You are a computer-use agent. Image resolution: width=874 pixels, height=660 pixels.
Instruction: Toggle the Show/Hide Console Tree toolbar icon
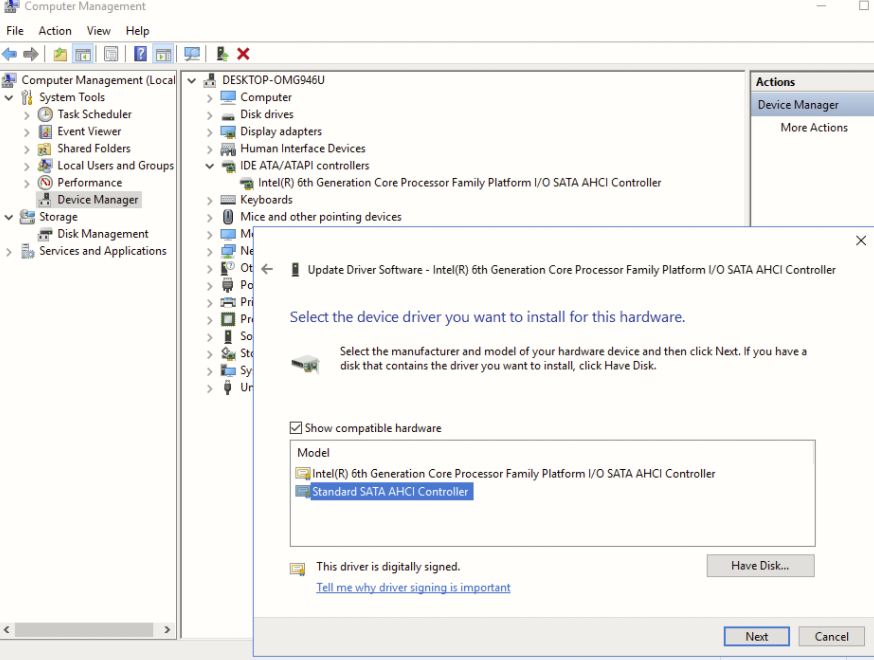tap(83, 54)
